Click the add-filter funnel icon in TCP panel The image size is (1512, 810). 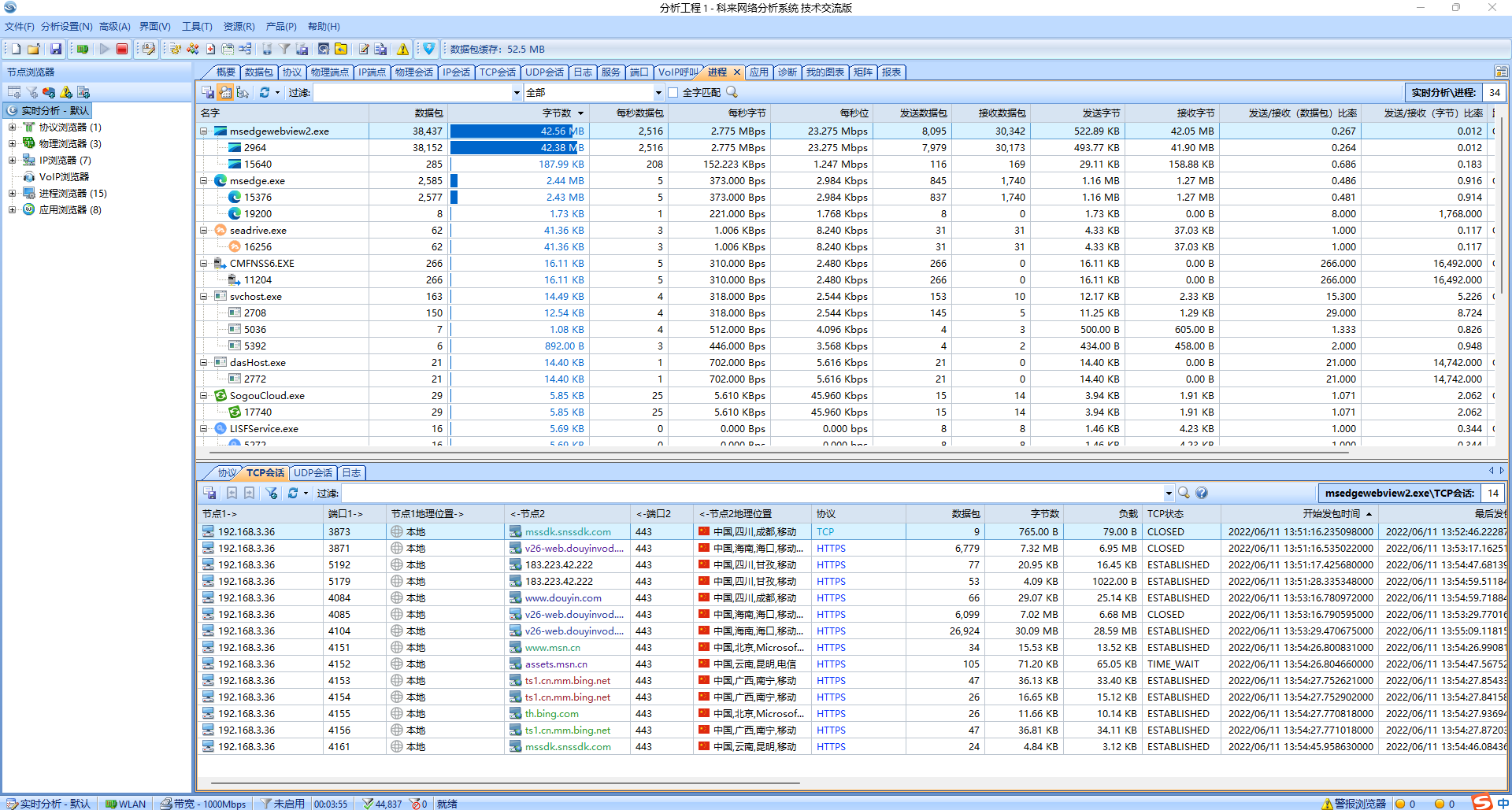coord(272,493)
